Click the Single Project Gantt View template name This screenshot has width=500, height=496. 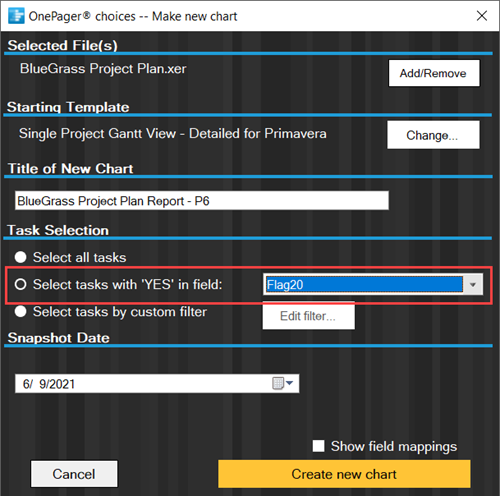point(173,134)
